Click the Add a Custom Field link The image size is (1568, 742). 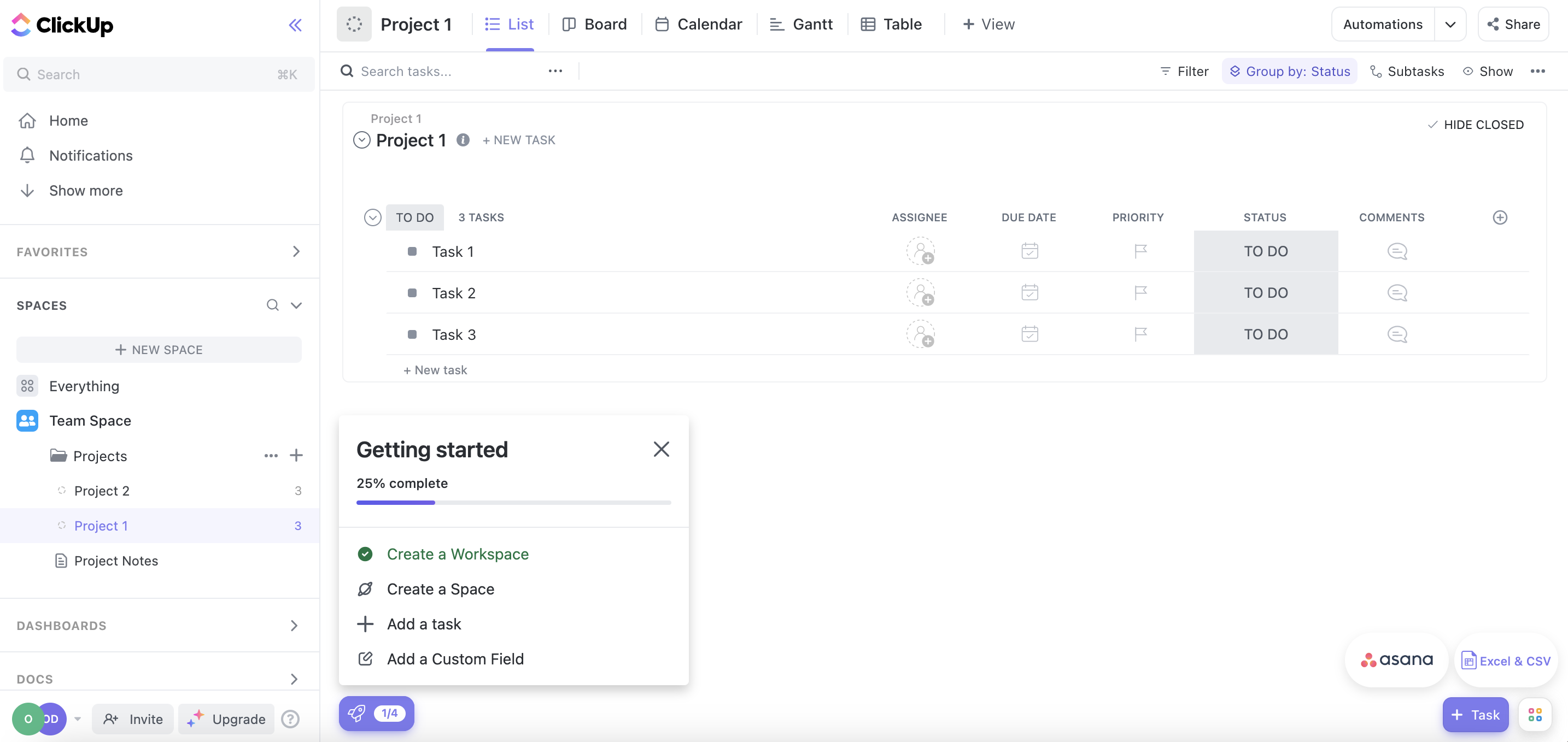455,659
